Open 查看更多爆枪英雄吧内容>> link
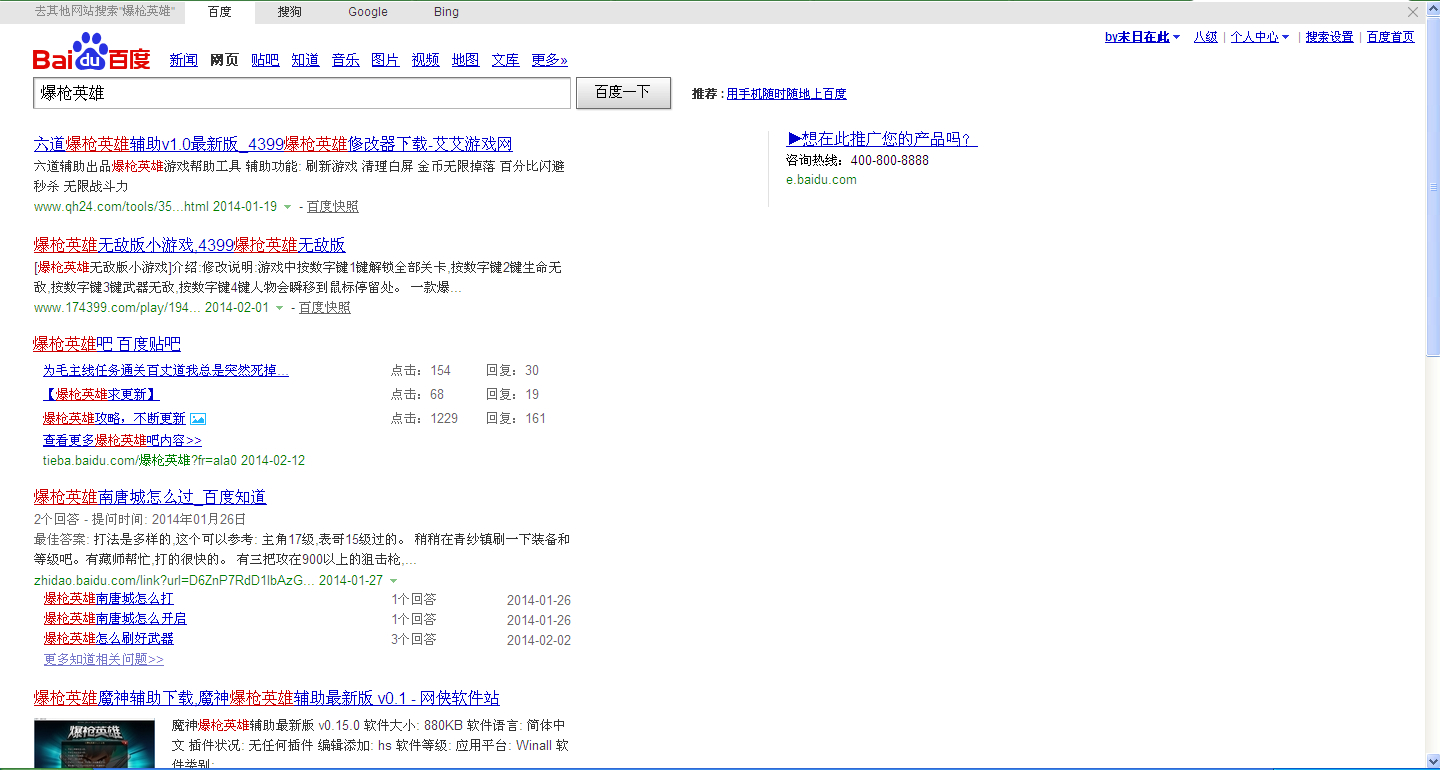This screenshot has width=1440, height=770. point(122,441)
